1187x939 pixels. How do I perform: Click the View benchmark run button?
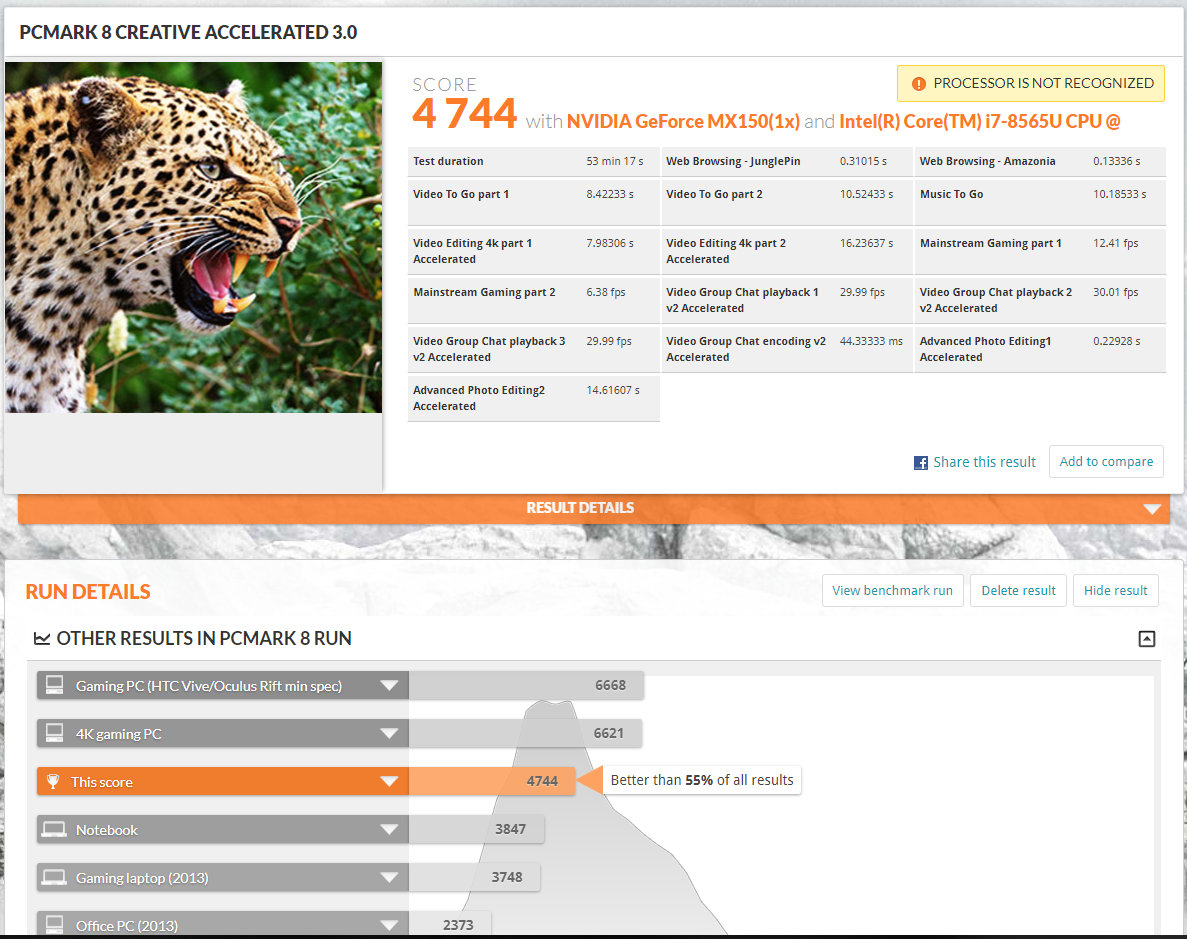pyautogui.click(x=893, y=590)
